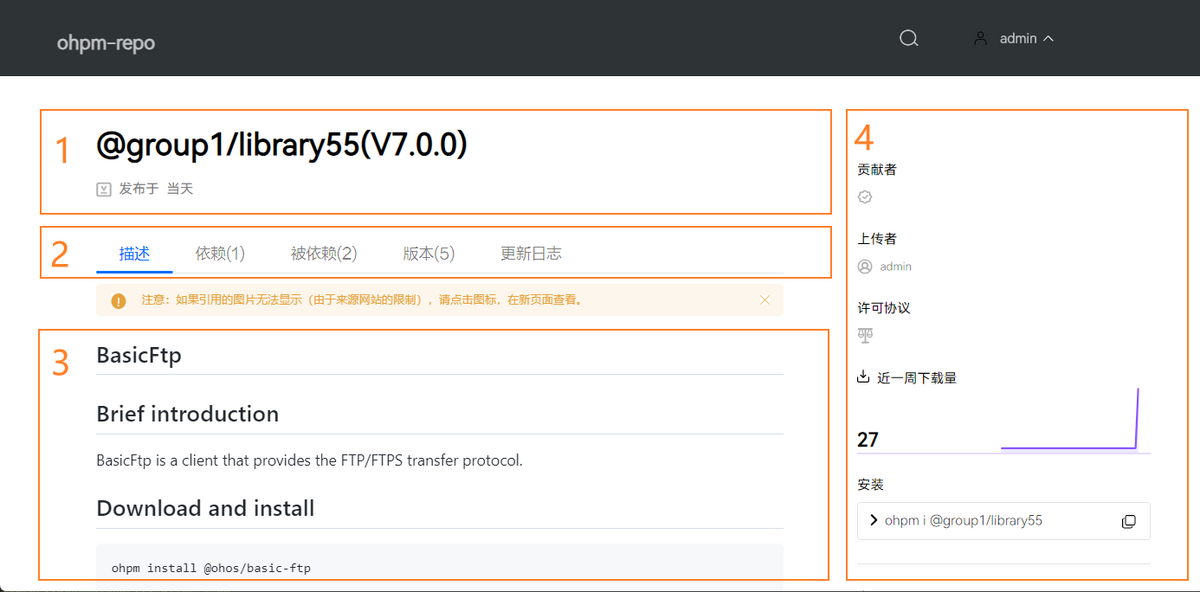
Task: Dismiss the orange image notice banner
Action: click(x=765, y=300)
